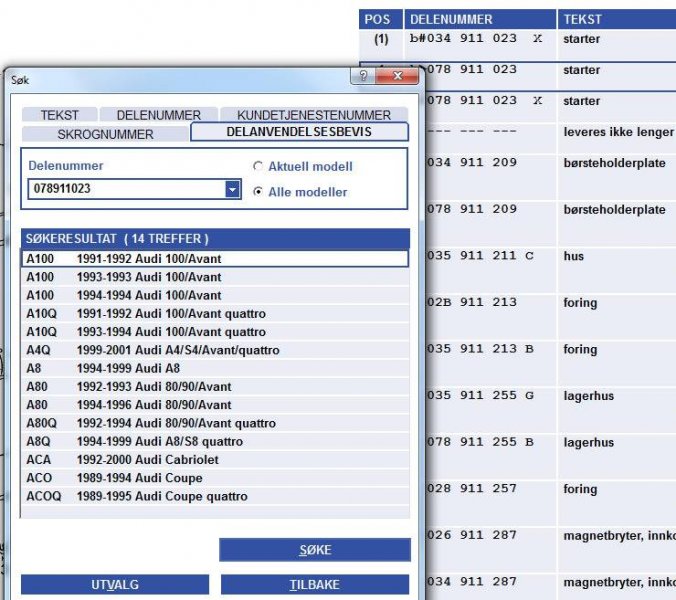Open the SKROGNUMMER tab
676x600 pixels.
tap(105, 134)
